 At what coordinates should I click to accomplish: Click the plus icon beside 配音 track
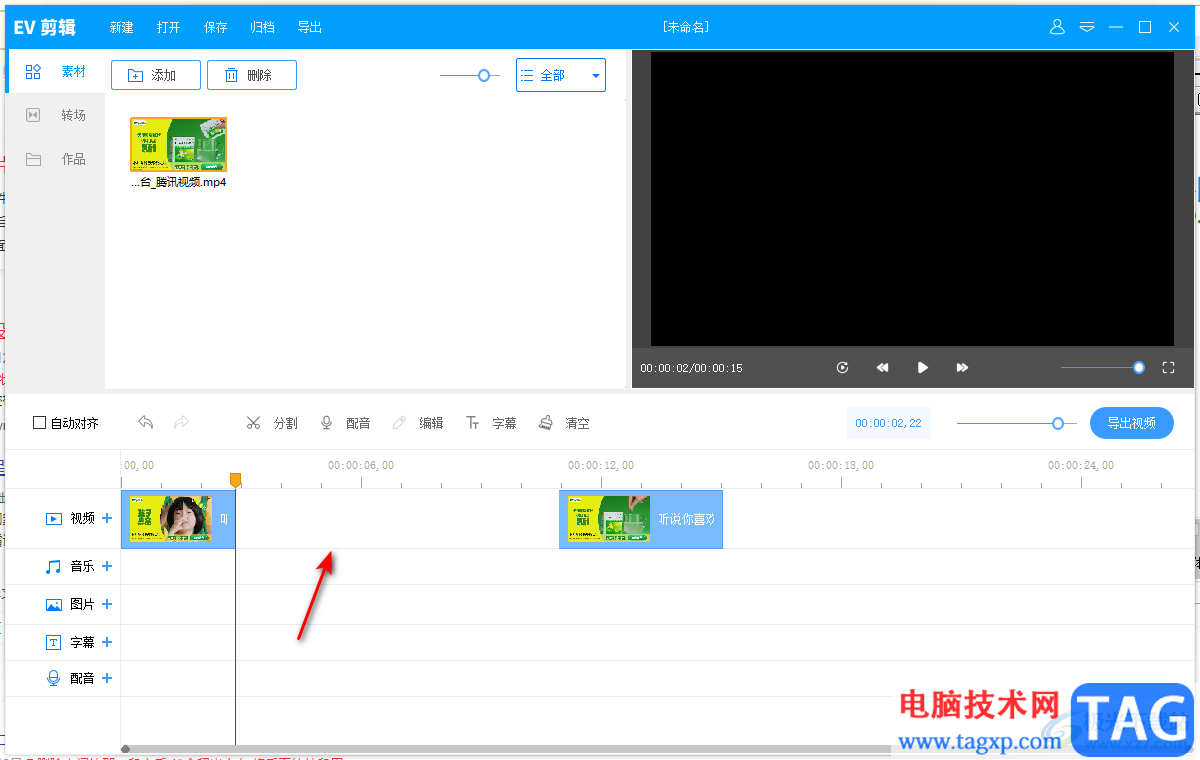coord(107,678)
